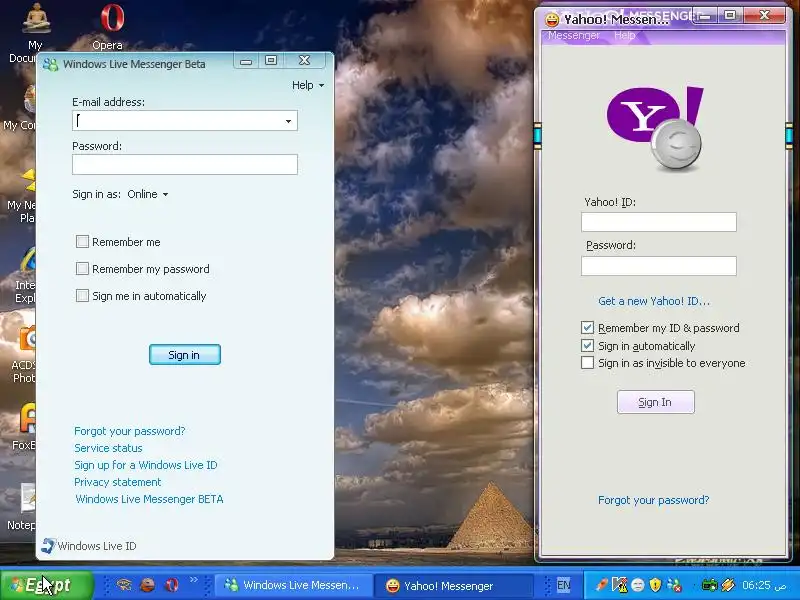
Task: Expand the E-mail address dropdown arrow
Action: (x=288, y=121)
